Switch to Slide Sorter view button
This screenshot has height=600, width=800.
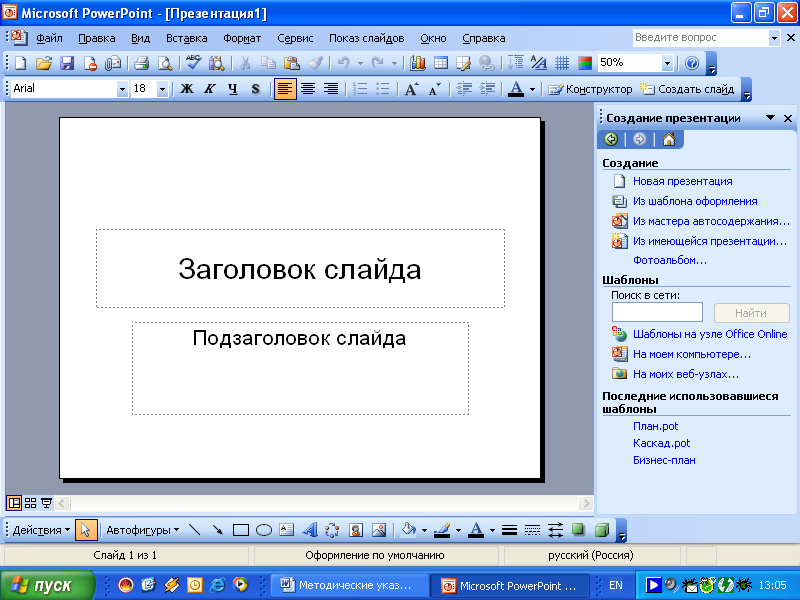coord(30,503)
